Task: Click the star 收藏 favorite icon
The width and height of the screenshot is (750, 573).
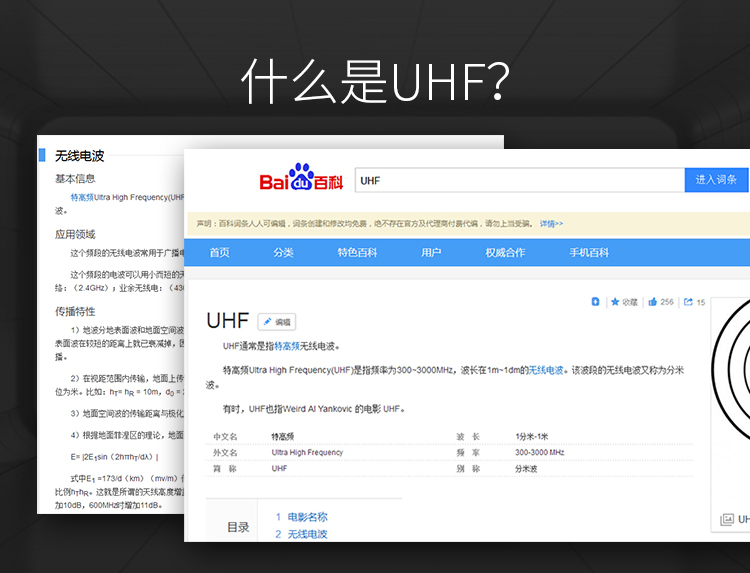Action: pos(616,301)
